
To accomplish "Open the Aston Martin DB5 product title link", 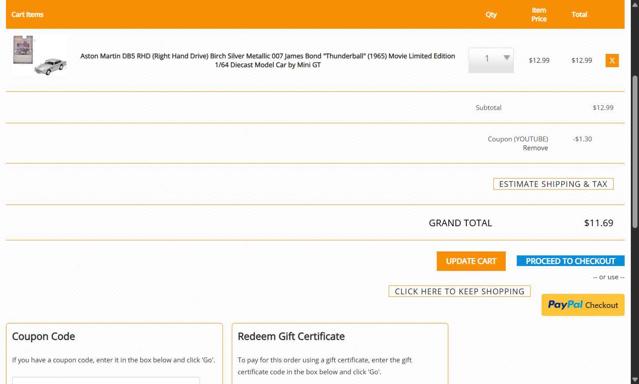I will tap(267, 60).
